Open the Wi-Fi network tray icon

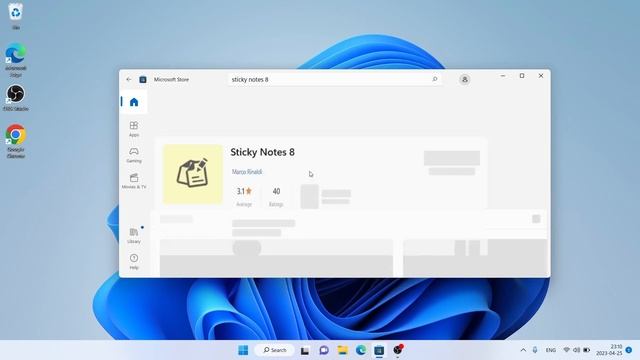tap(567, 350)
